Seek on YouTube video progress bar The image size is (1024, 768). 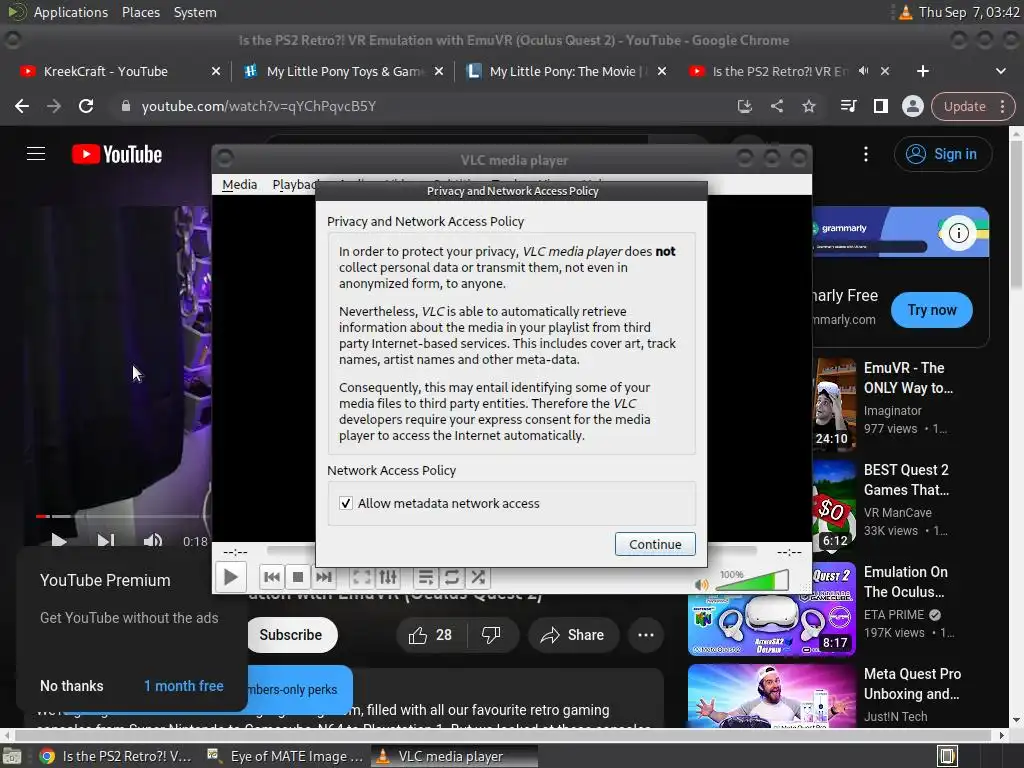[123, 516]
